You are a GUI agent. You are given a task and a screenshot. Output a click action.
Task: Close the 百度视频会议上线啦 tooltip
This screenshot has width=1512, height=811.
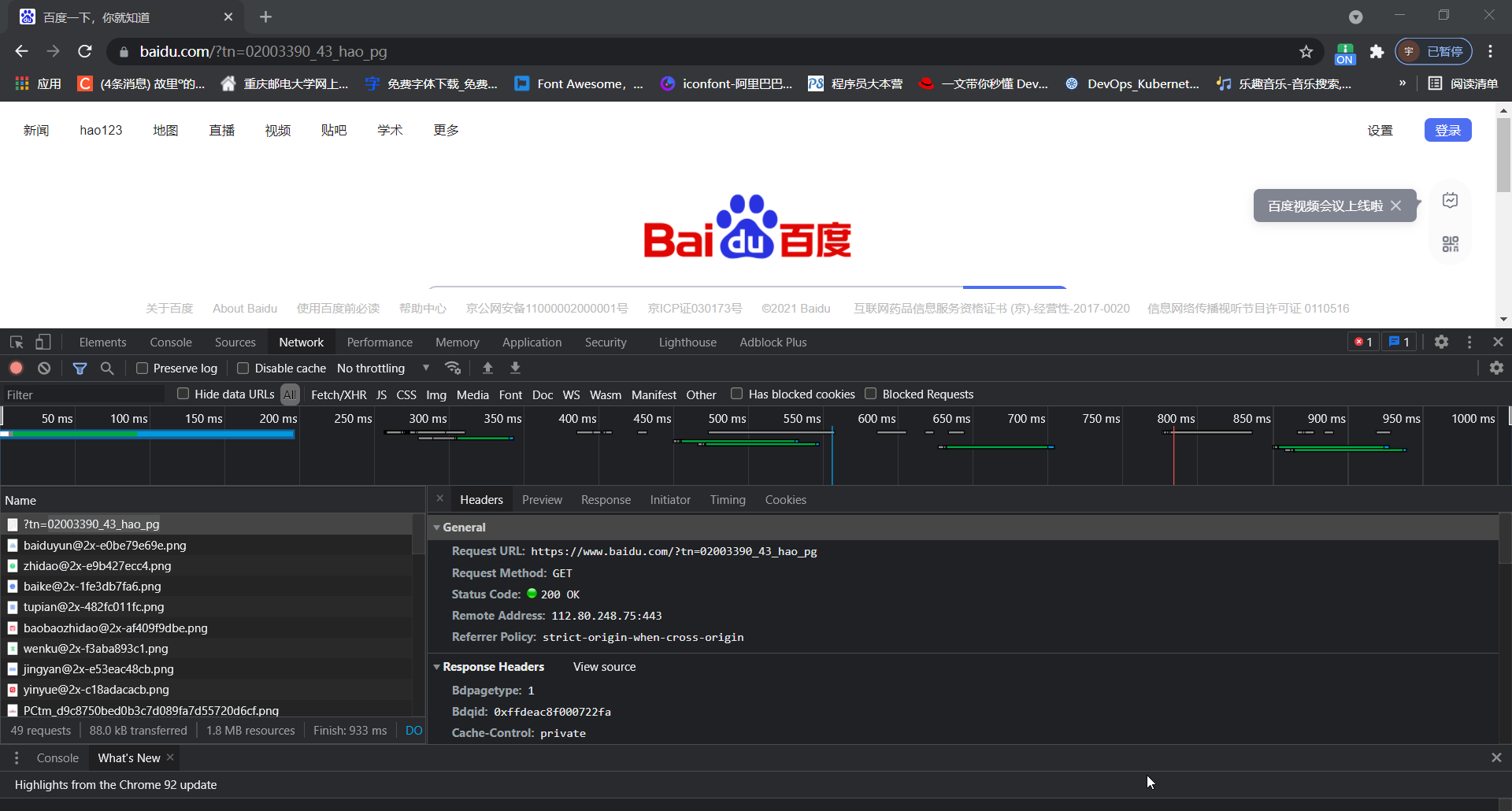click(1396, 206)
